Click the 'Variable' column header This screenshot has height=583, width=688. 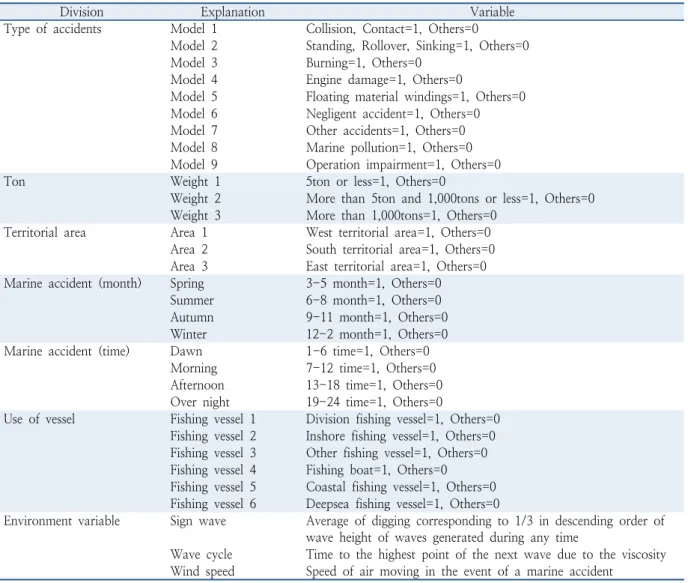492,12
